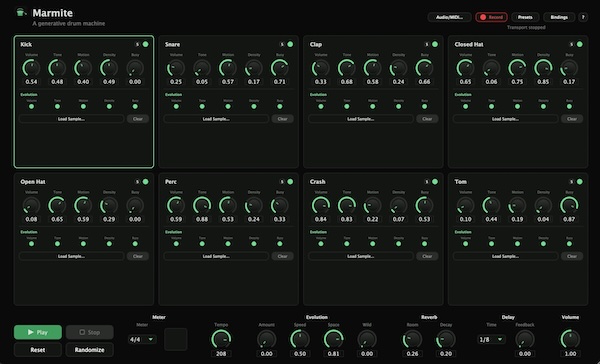Click the Stop transport button
This screenshot has width=600, height=364.
pos(90,332)
